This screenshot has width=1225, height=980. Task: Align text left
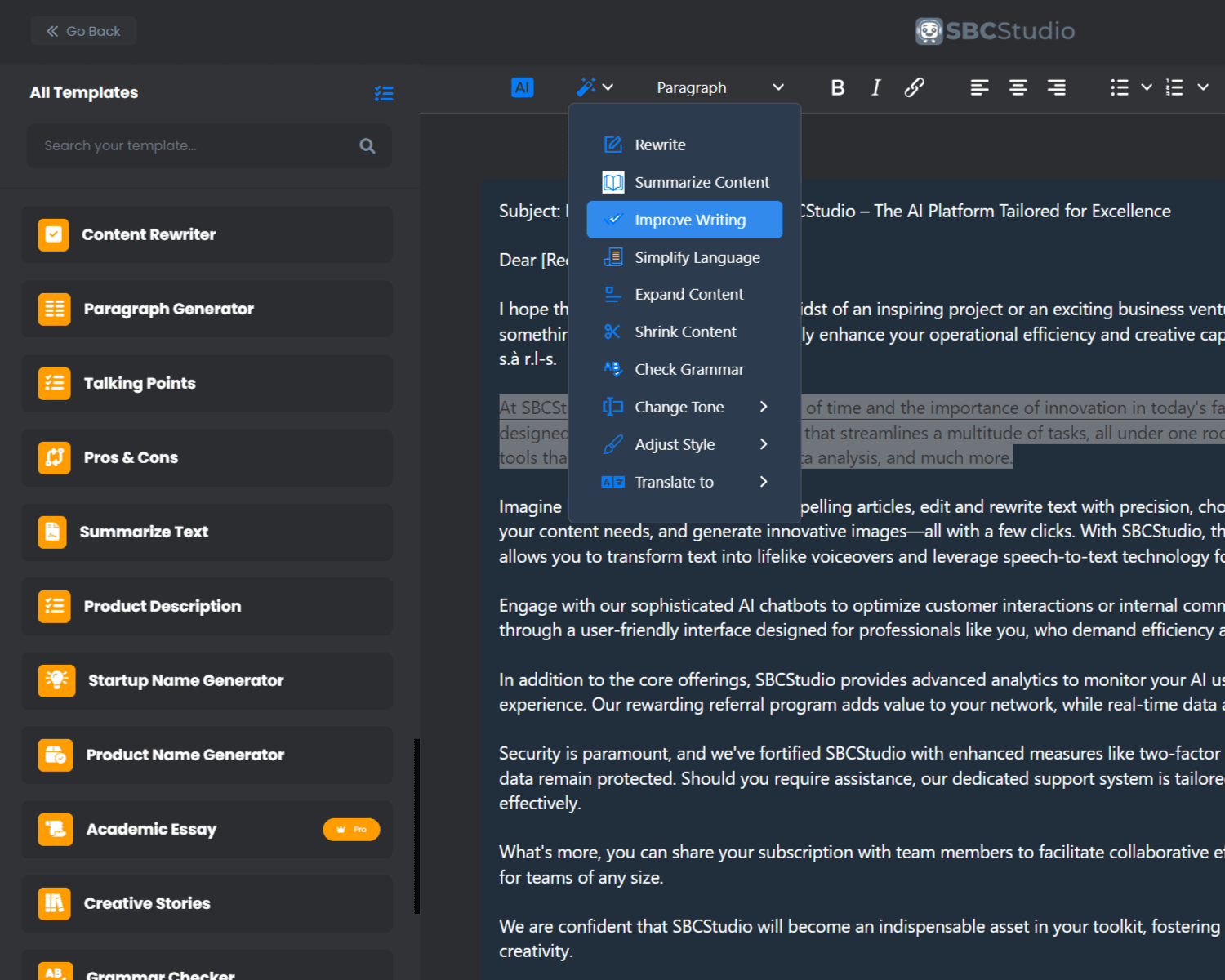pyautogui.click(x=979, y=87)
